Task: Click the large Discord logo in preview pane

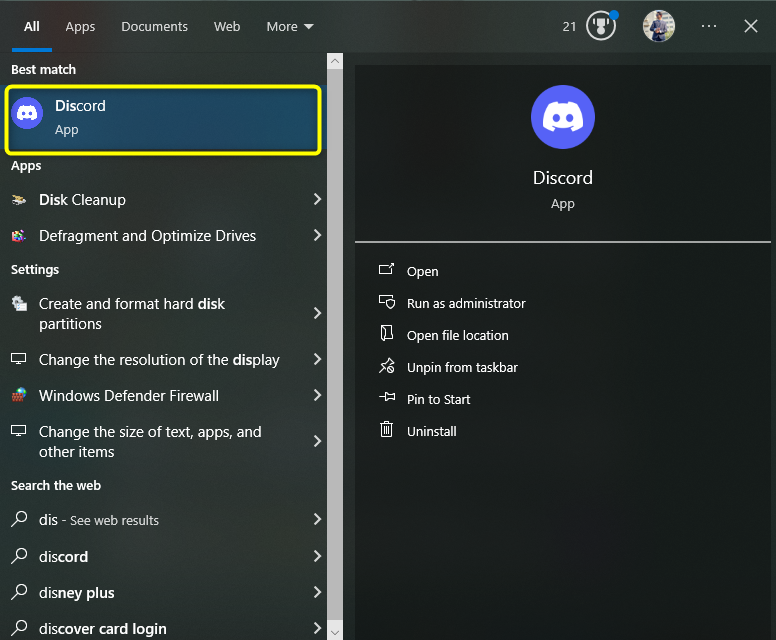Action: pyautogui.click(x=563, y=117)
